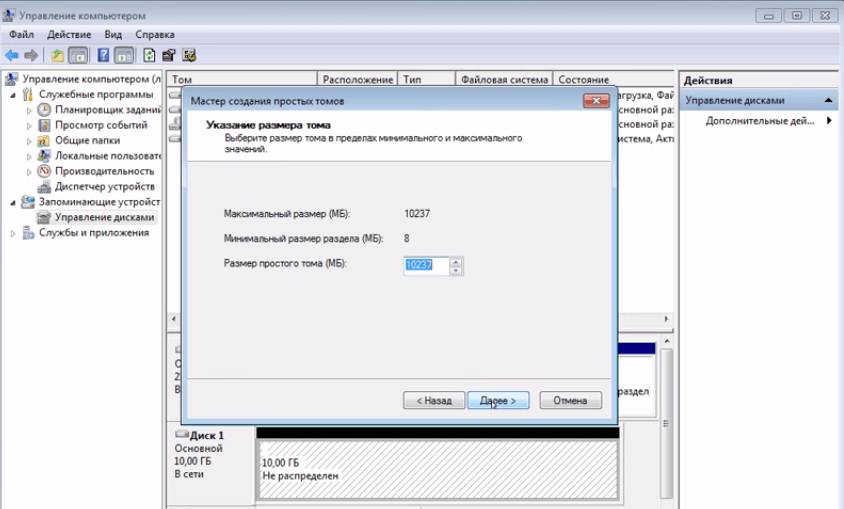
Task: Click the Device Manager icon in tree
Action: 44,187
